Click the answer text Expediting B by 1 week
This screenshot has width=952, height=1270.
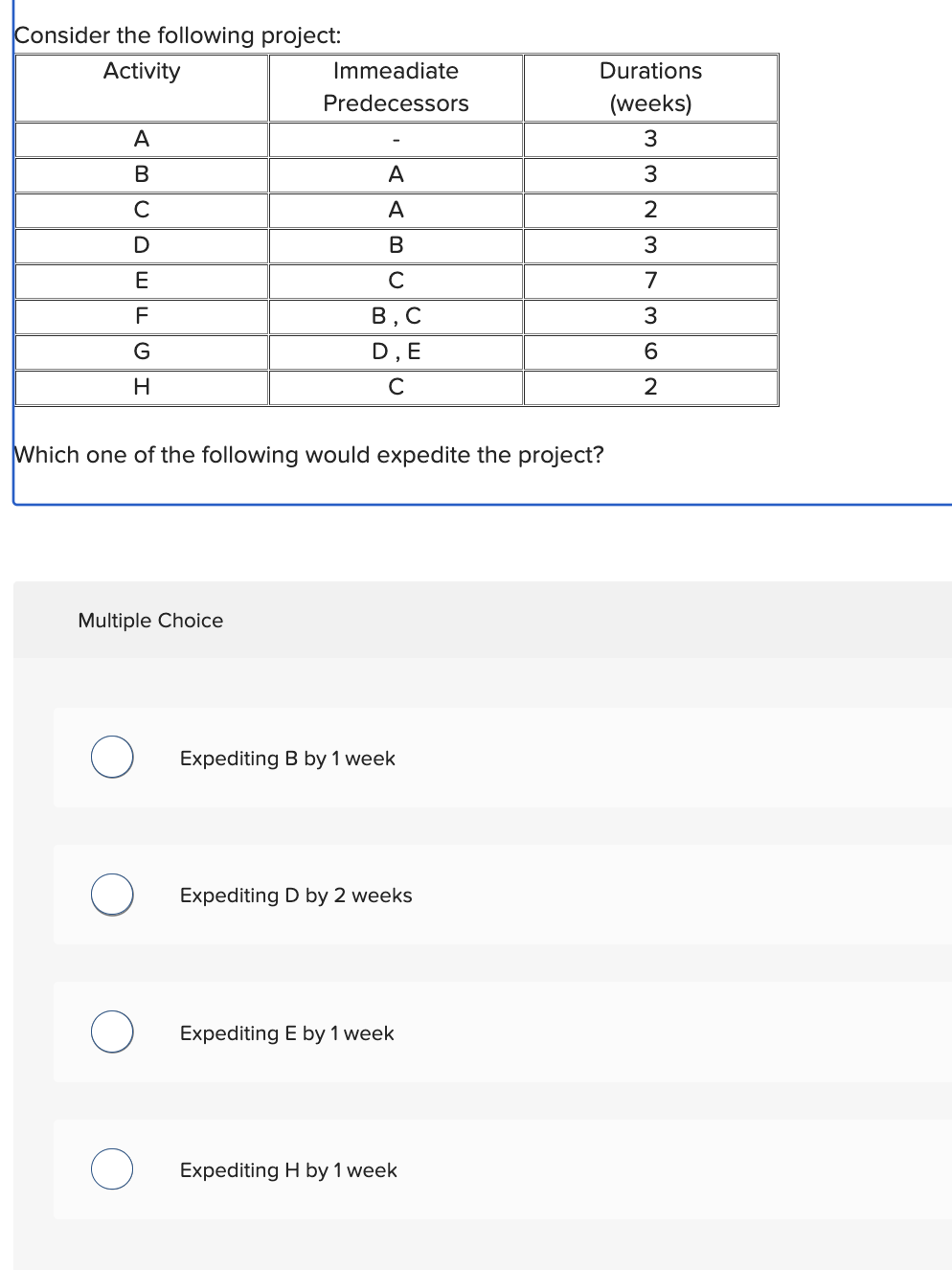(x=286, y=759)
